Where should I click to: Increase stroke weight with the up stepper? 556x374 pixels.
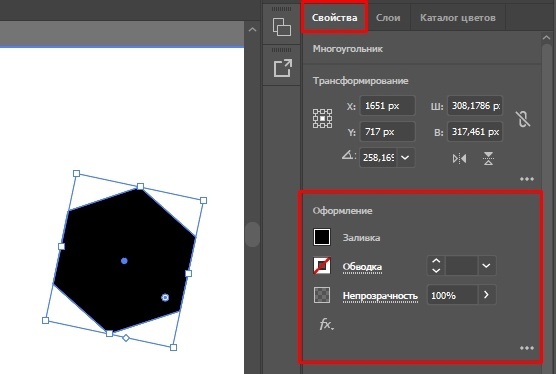click(436, 261)
